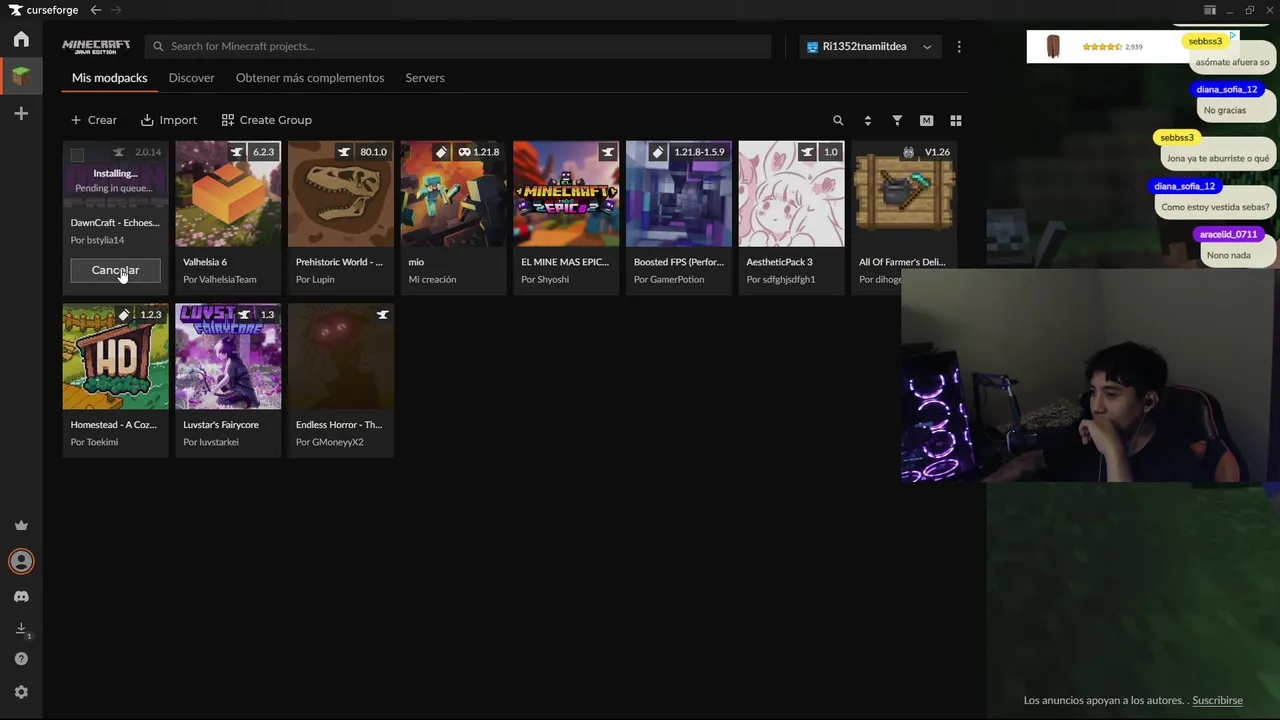Screen dimensions: 1280x720
Task: Open the filter funnel icon
Action: (x=897, y=120)
